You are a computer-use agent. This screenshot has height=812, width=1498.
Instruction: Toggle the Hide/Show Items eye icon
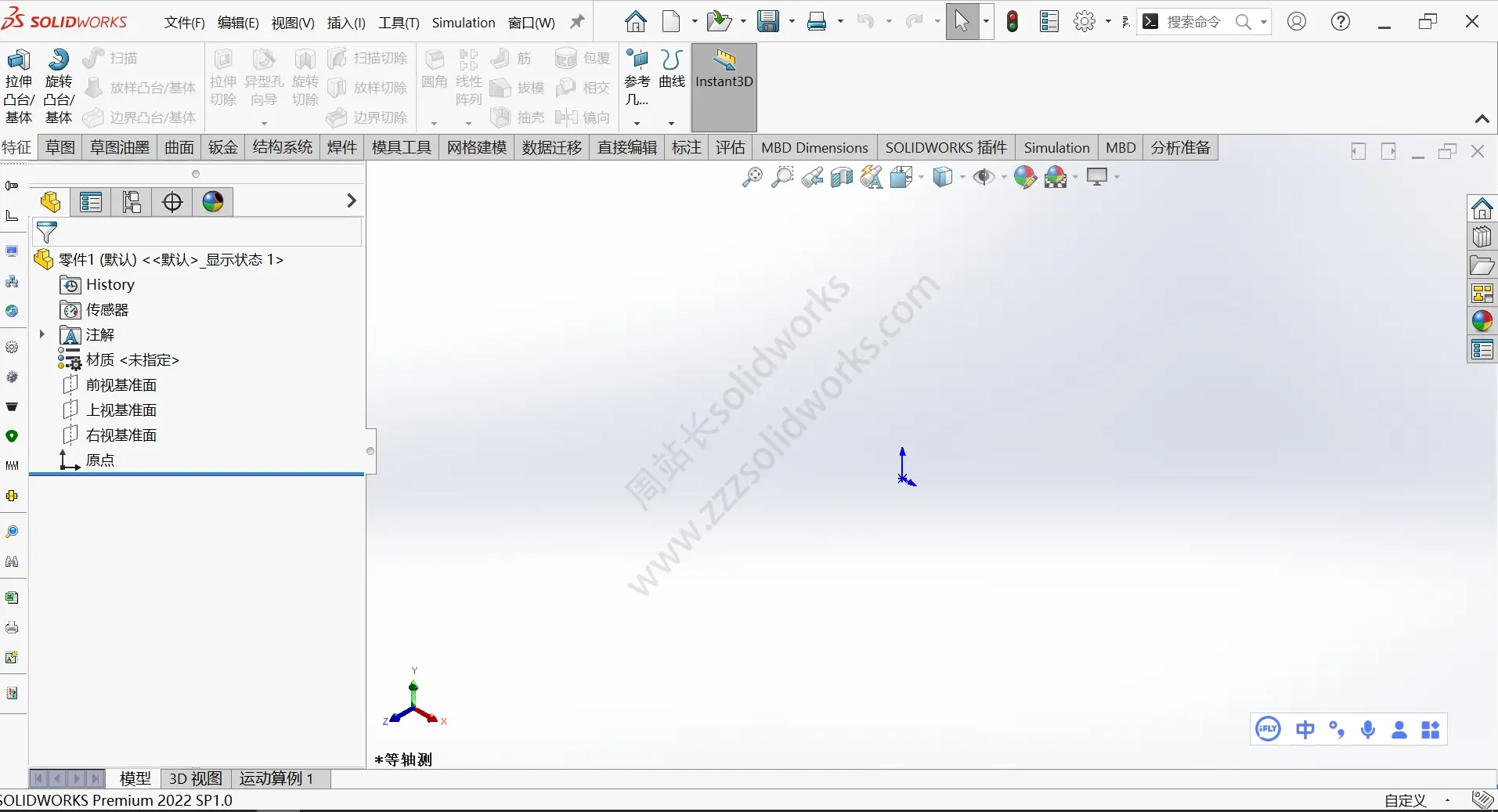click(x=985, y=177)
